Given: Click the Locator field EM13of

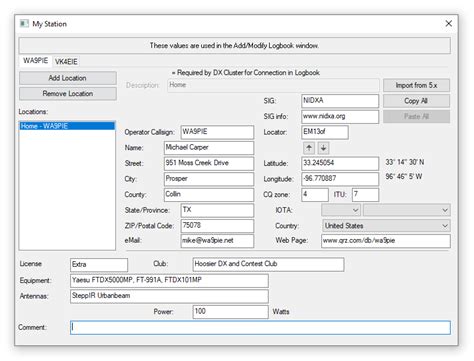Looking at the screenshot, I should click(x=325, y=132).
